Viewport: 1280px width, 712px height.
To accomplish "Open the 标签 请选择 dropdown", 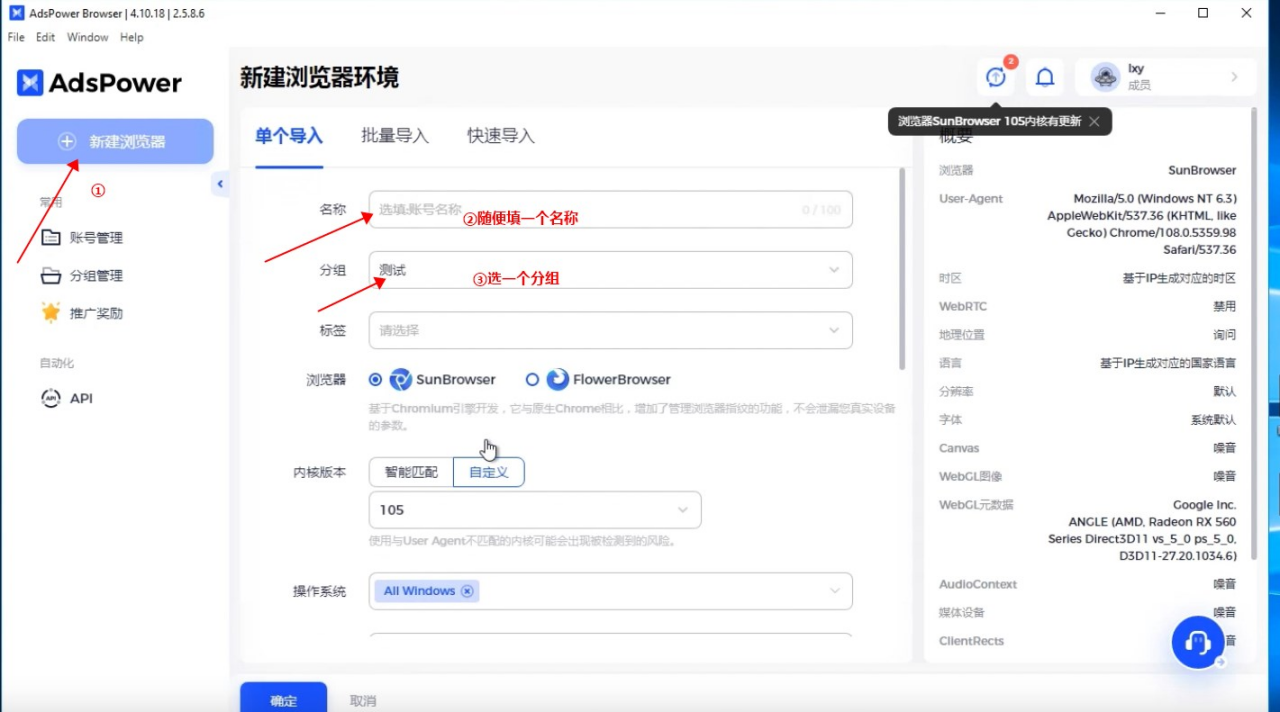I will [x=610, y=330].
